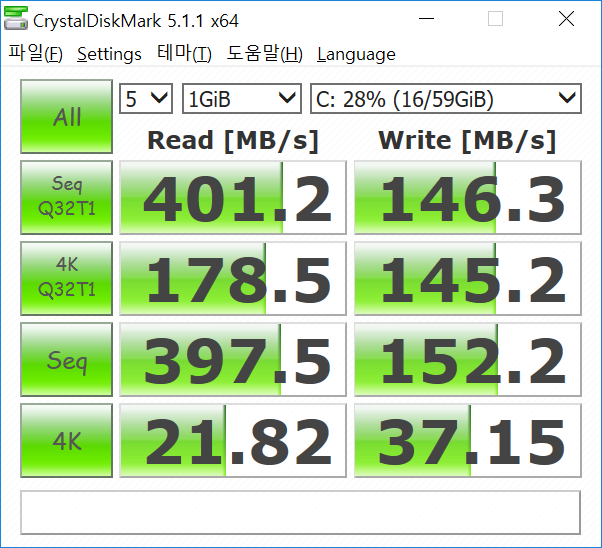Viewport: 602px width, 548px height.
Task: Start the plain Seq benchmark
Action: click(x=66, y=359)
